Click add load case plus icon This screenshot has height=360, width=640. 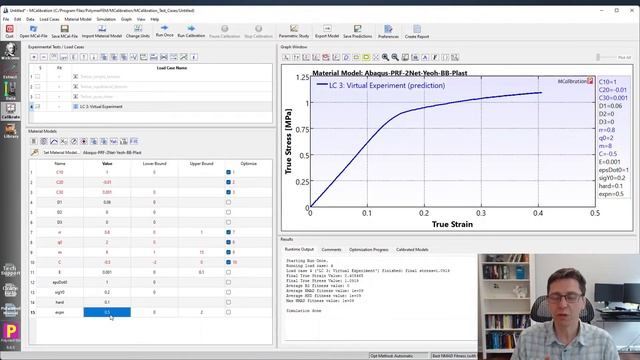tap(34, 57)
